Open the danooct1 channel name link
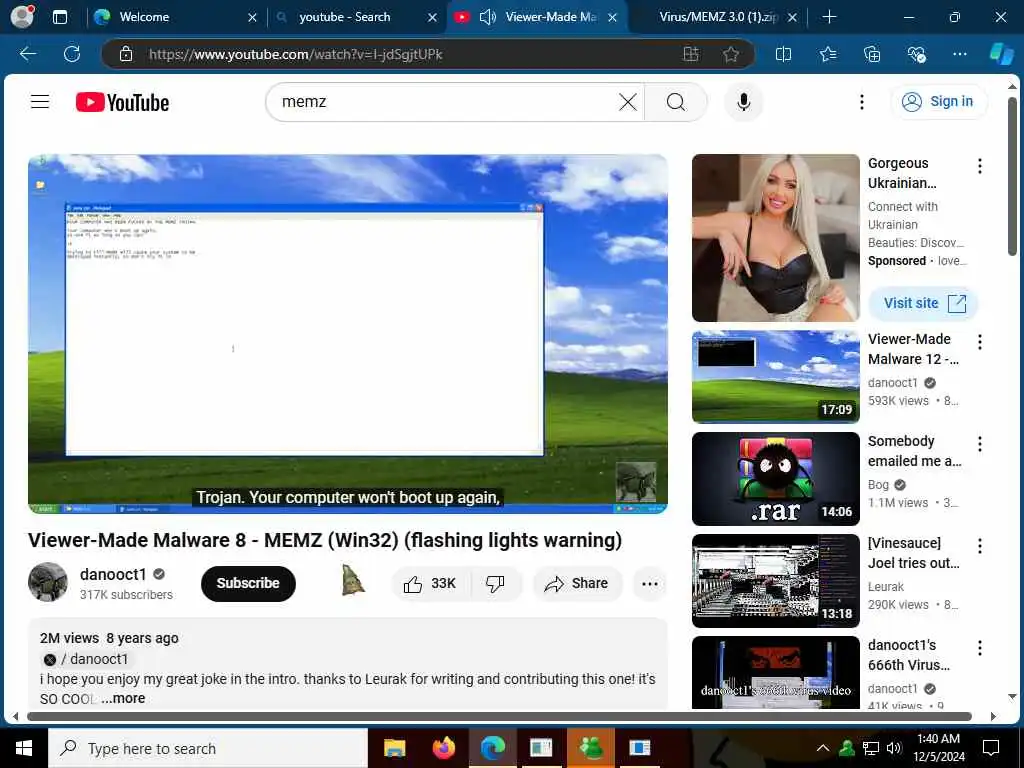The width and height of the screenshot is (1024, 768). (113, 574)
